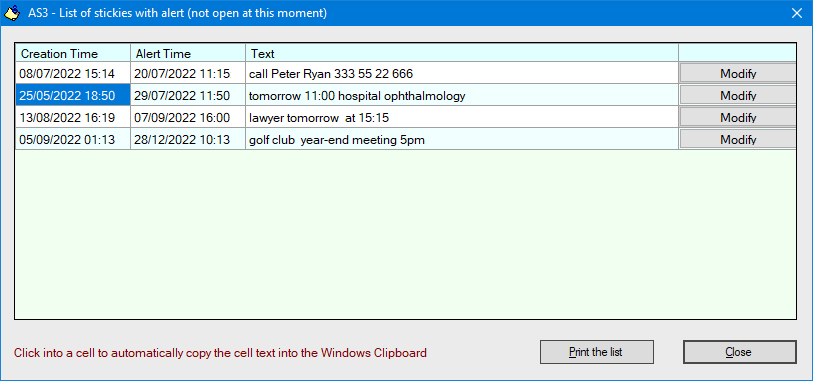Copy creation time 08/07/2022 15:14 cell

click(73, 74)
